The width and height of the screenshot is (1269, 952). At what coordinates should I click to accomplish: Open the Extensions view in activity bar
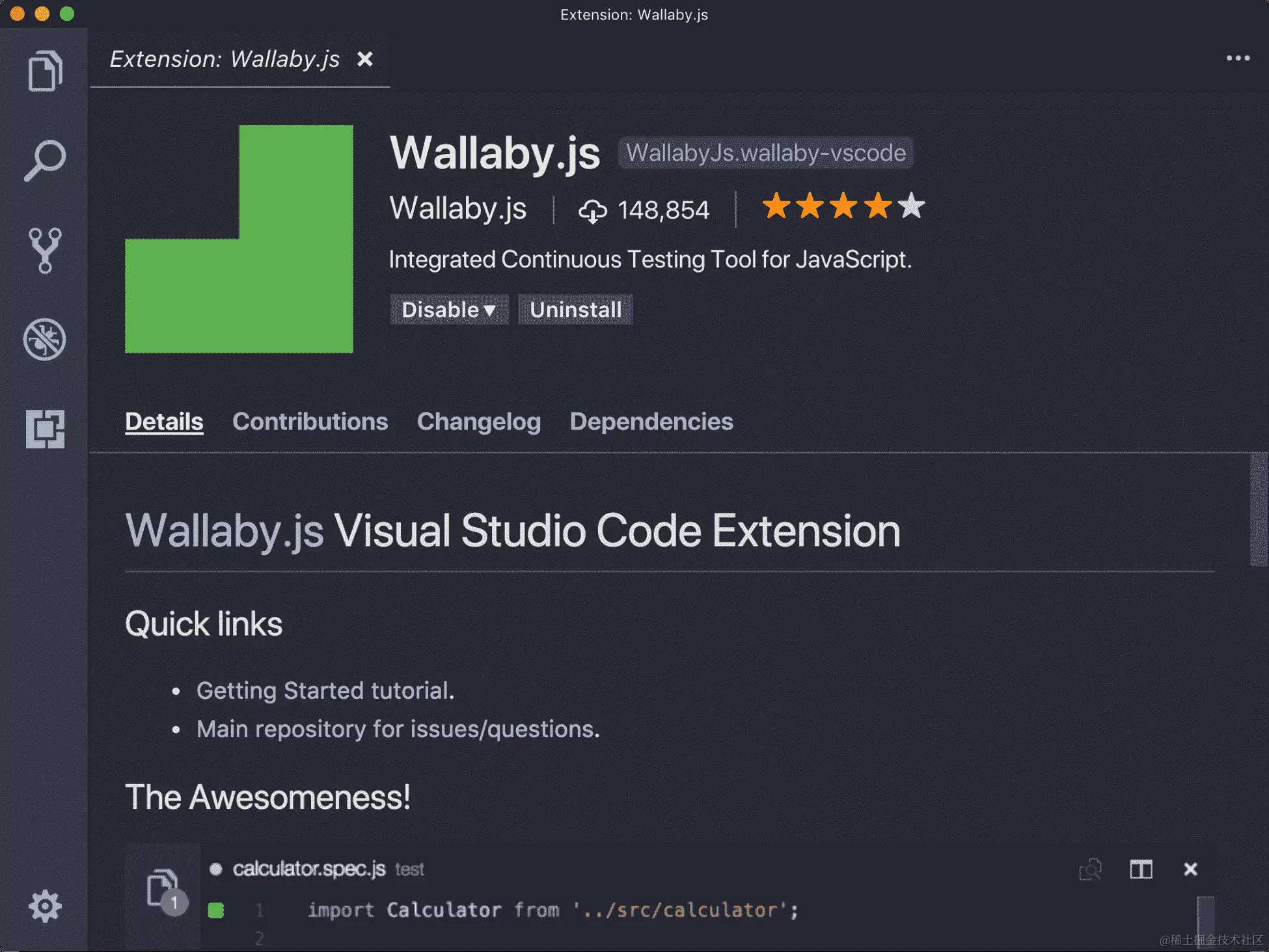(x=45, y=429)
